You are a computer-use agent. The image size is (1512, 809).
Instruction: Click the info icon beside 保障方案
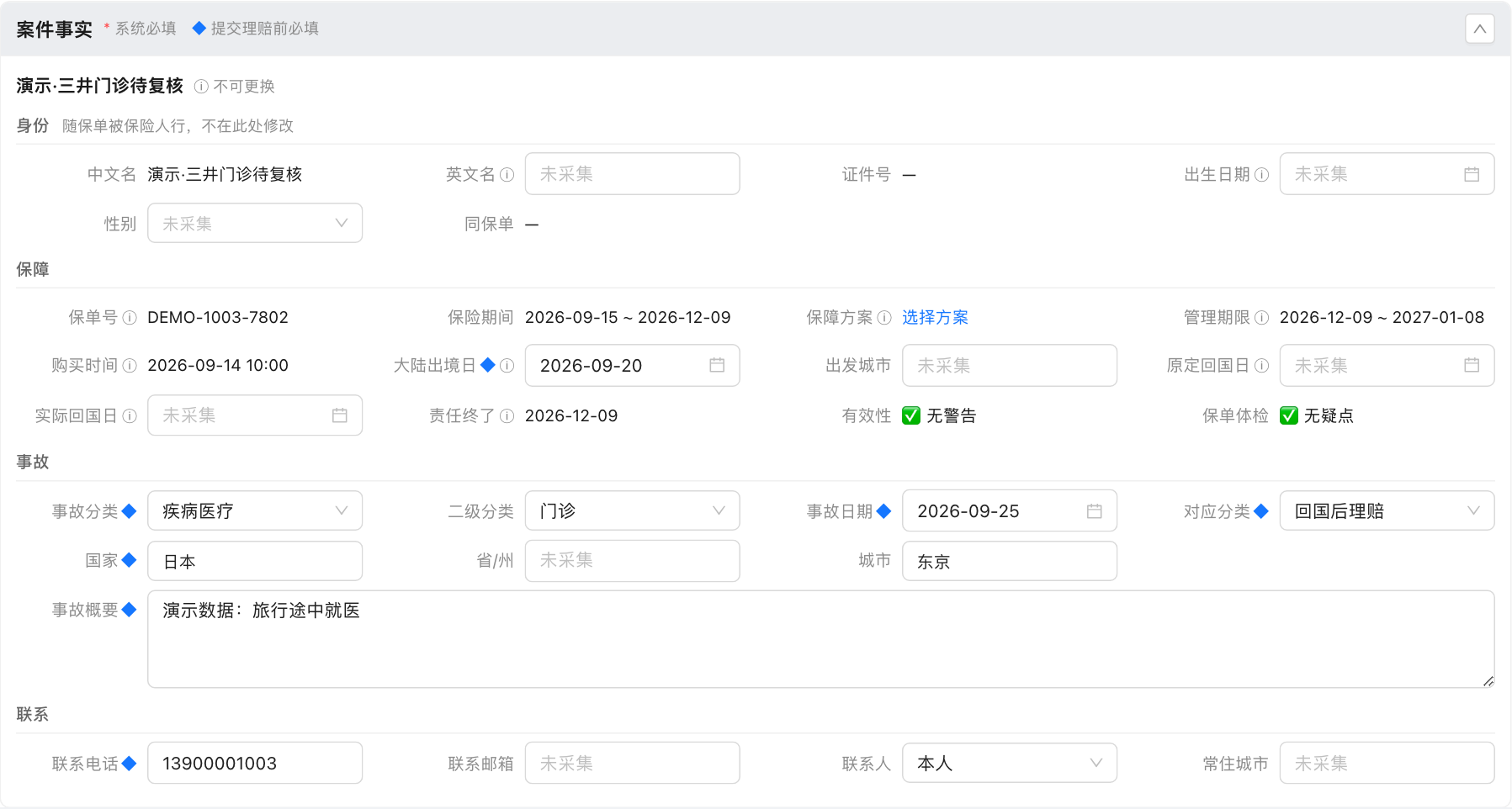(x=884, y=317)
